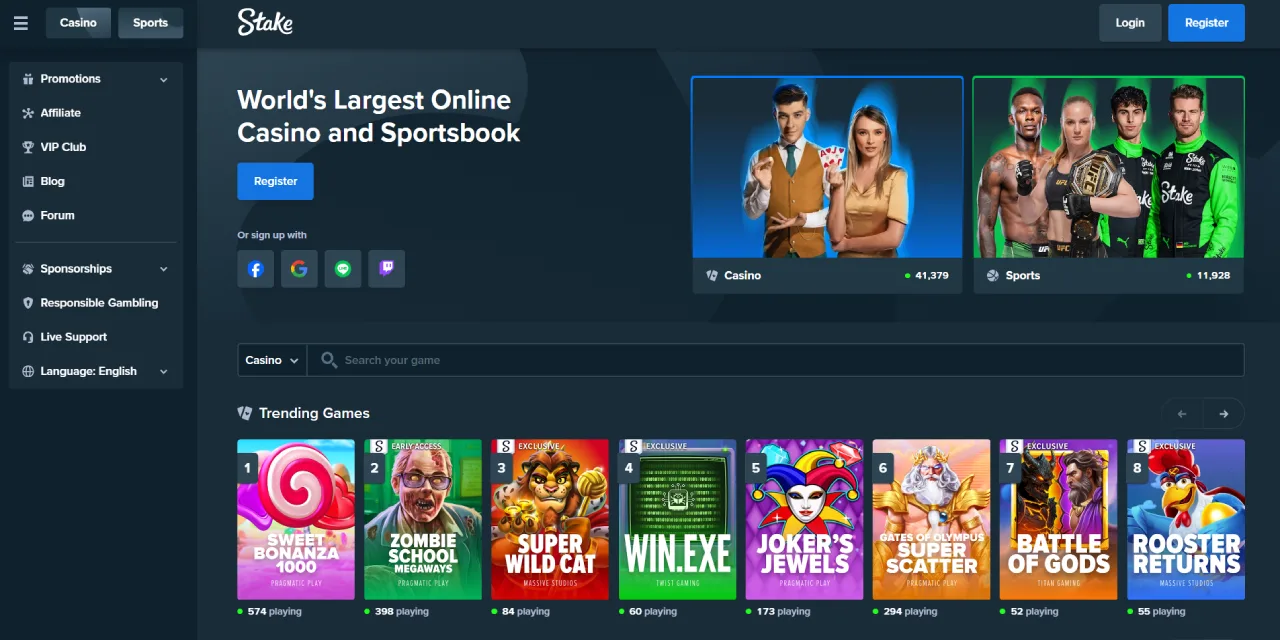This screenshot has height=640, width=1280.
Task: Open the Sweet Bonanza 1000 game
Action: (x=296, y=520)
